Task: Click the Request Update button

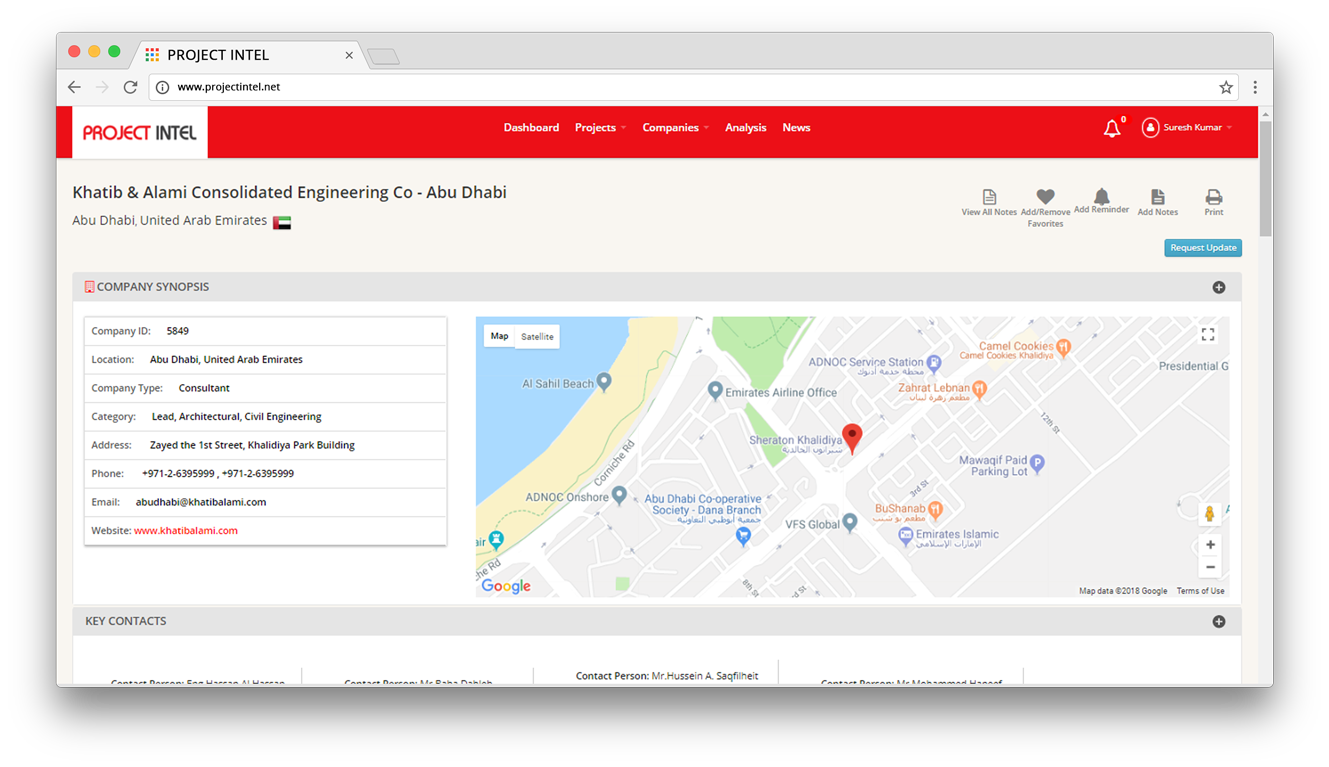Action: [x=1203, y=248]
